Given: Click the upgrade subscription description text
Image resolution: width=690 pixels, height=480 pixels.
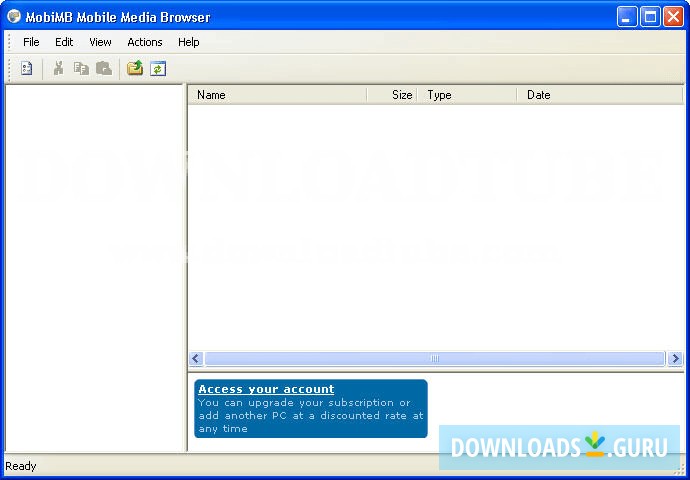Looking at the screenshot, I should click(x=311, y=416).
